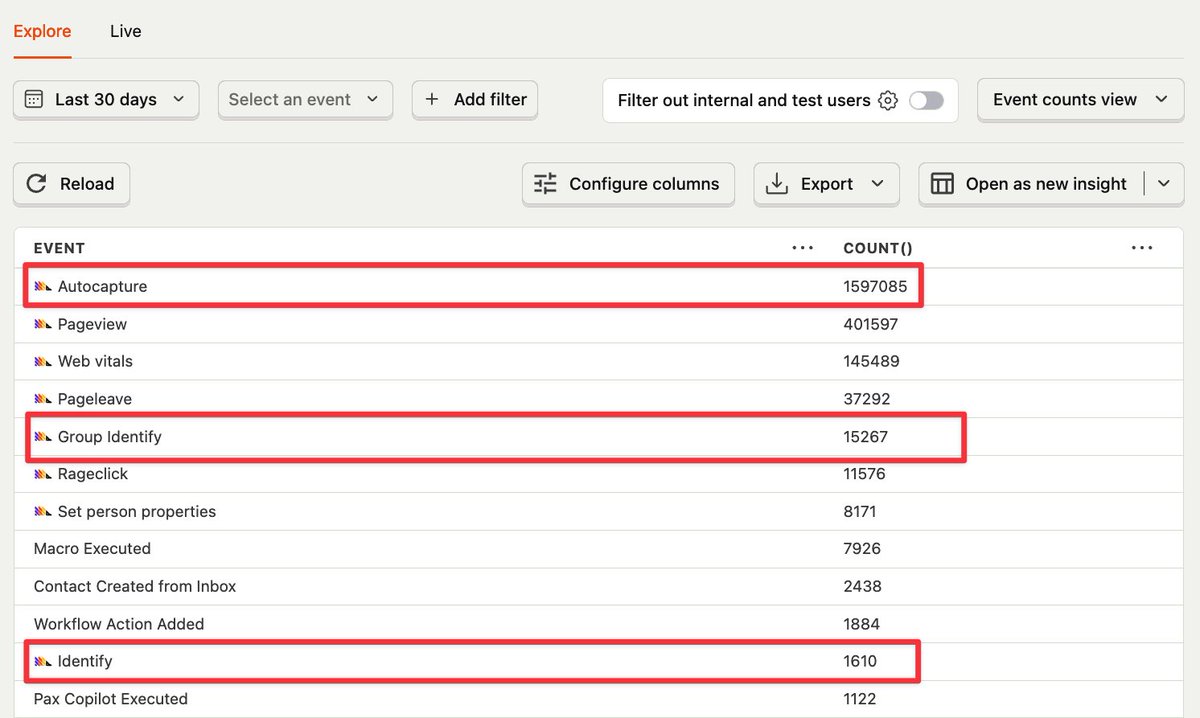1200x718 pixels.
Task: Click the PostHog icon beside Rageclick
Action: click(x=43, y=474)
